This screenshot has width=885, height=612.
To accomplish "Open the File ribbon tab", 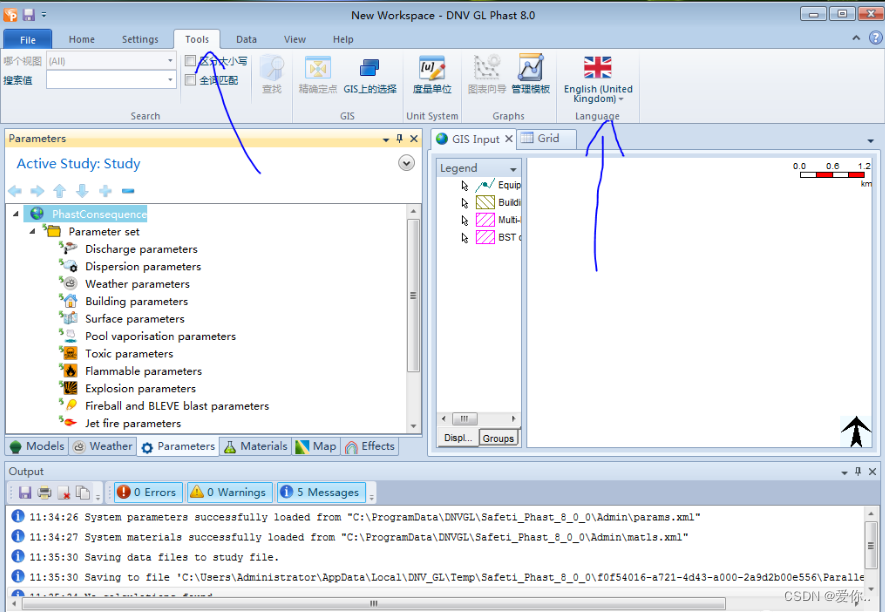I will click(x=28, y=40).
